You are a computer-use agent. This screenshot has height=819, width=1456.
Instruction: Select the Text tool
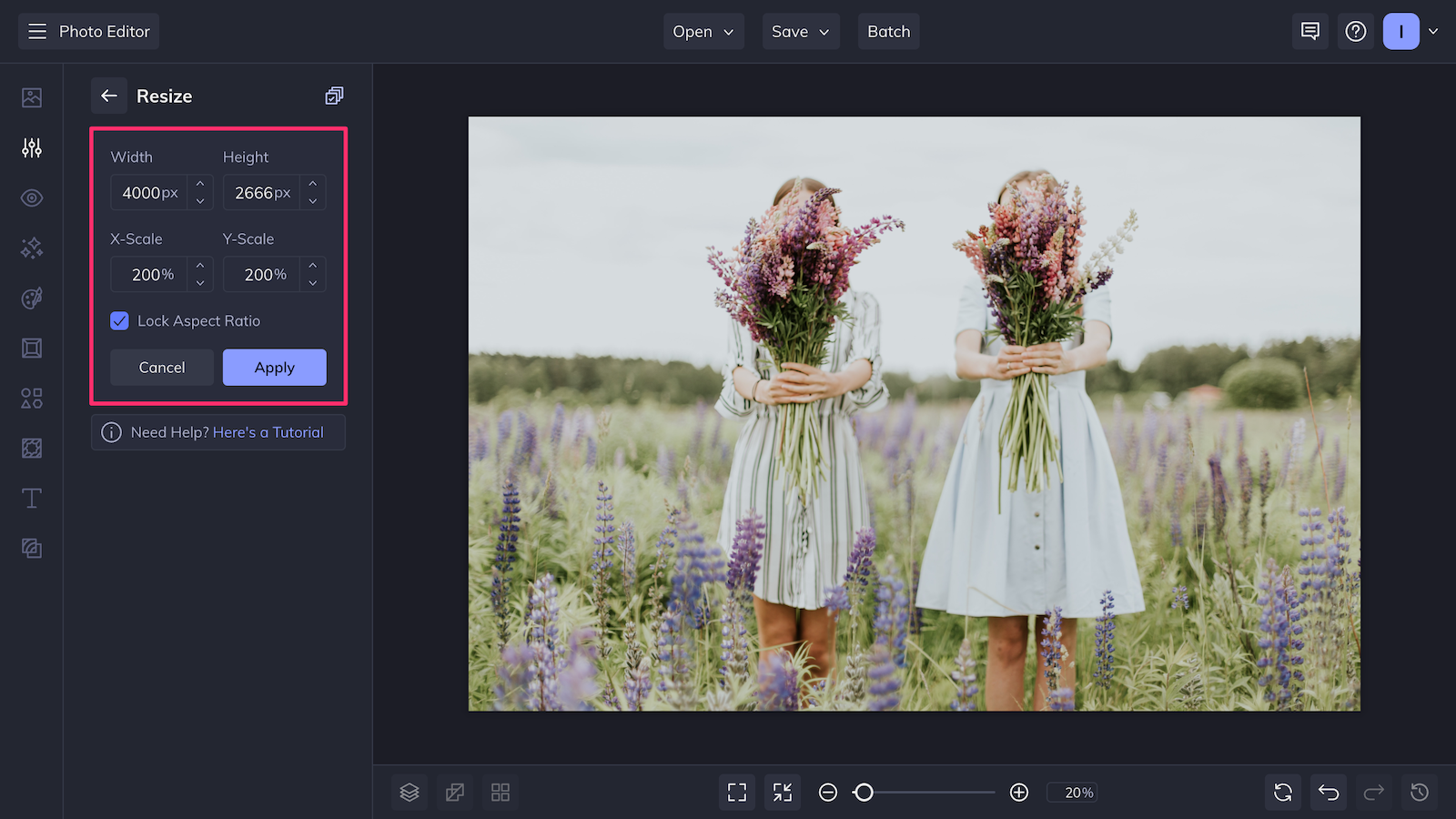point(32,498)
